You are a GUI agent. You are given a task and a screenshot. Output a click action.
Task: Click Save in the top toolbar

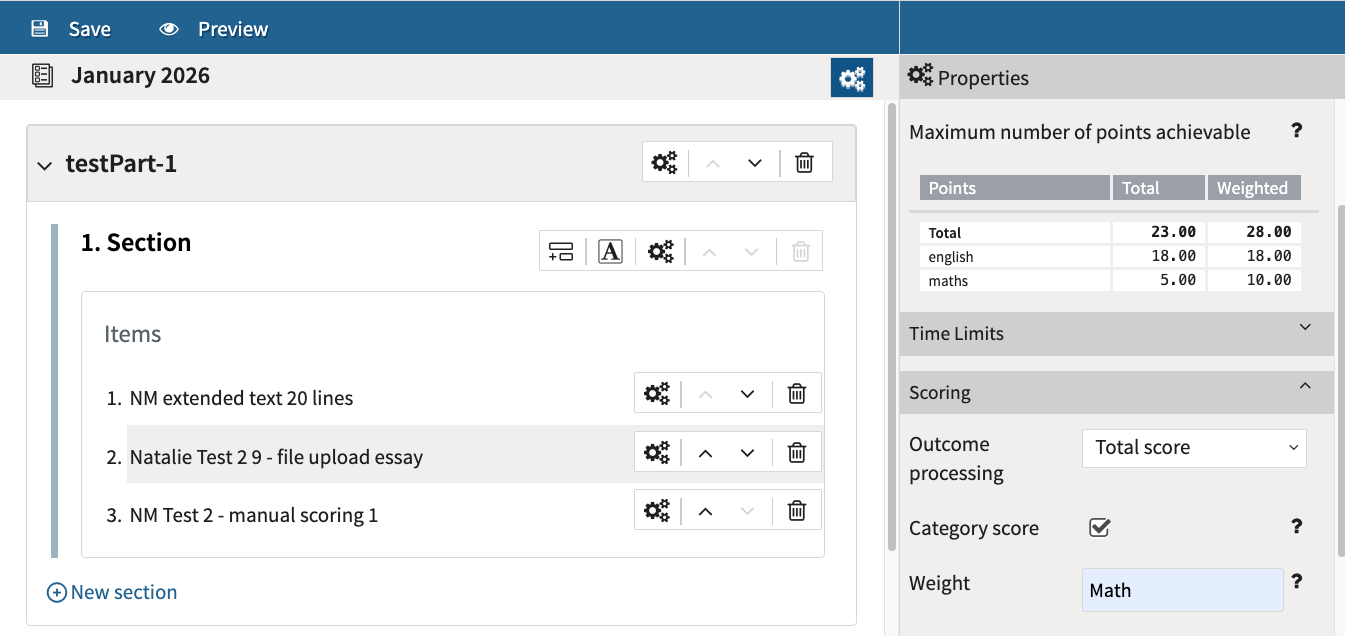(x=71, y=29)
